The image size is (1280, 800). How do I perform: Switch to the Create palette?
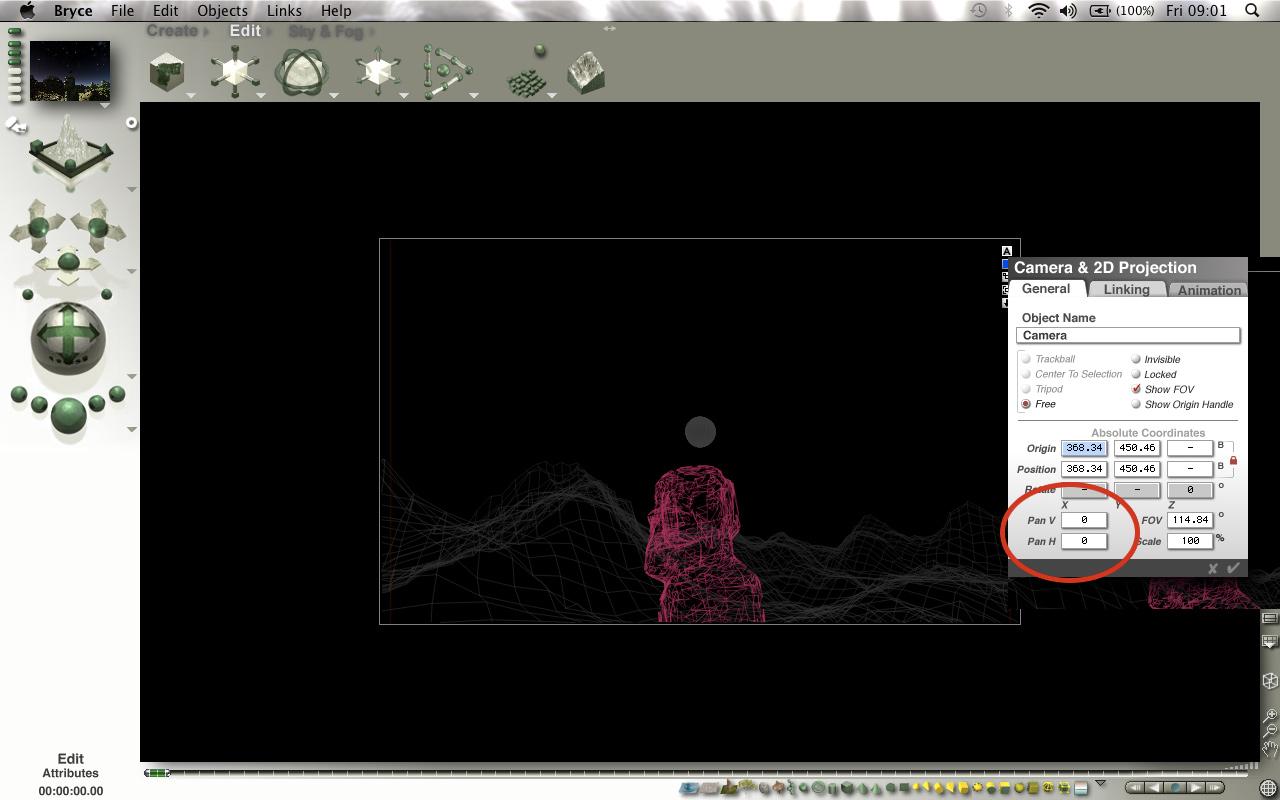tap(172, 31)
